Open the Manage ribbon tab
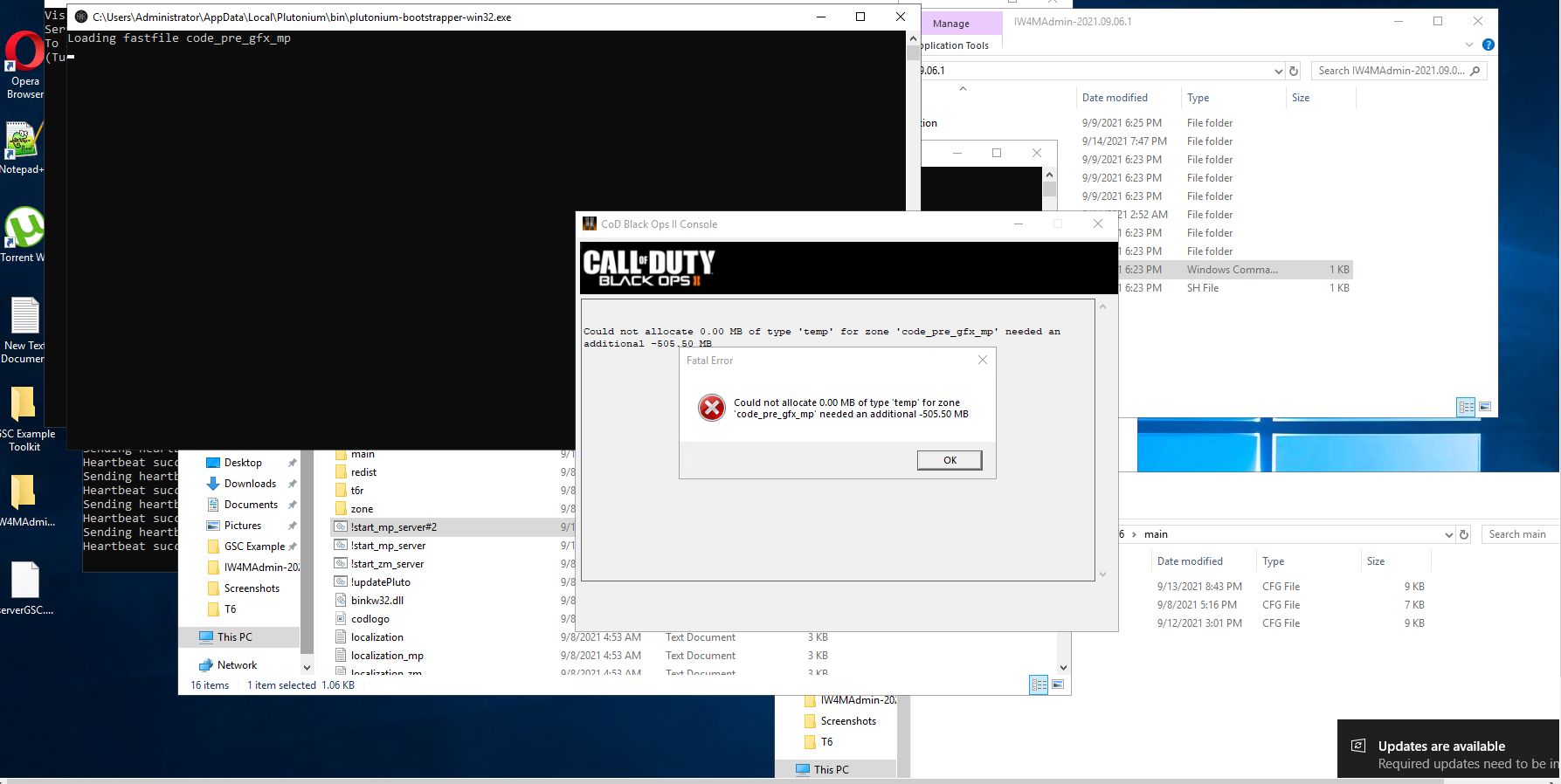The height and width of the screenshot is (784, 1561). [x=950, y=24]
